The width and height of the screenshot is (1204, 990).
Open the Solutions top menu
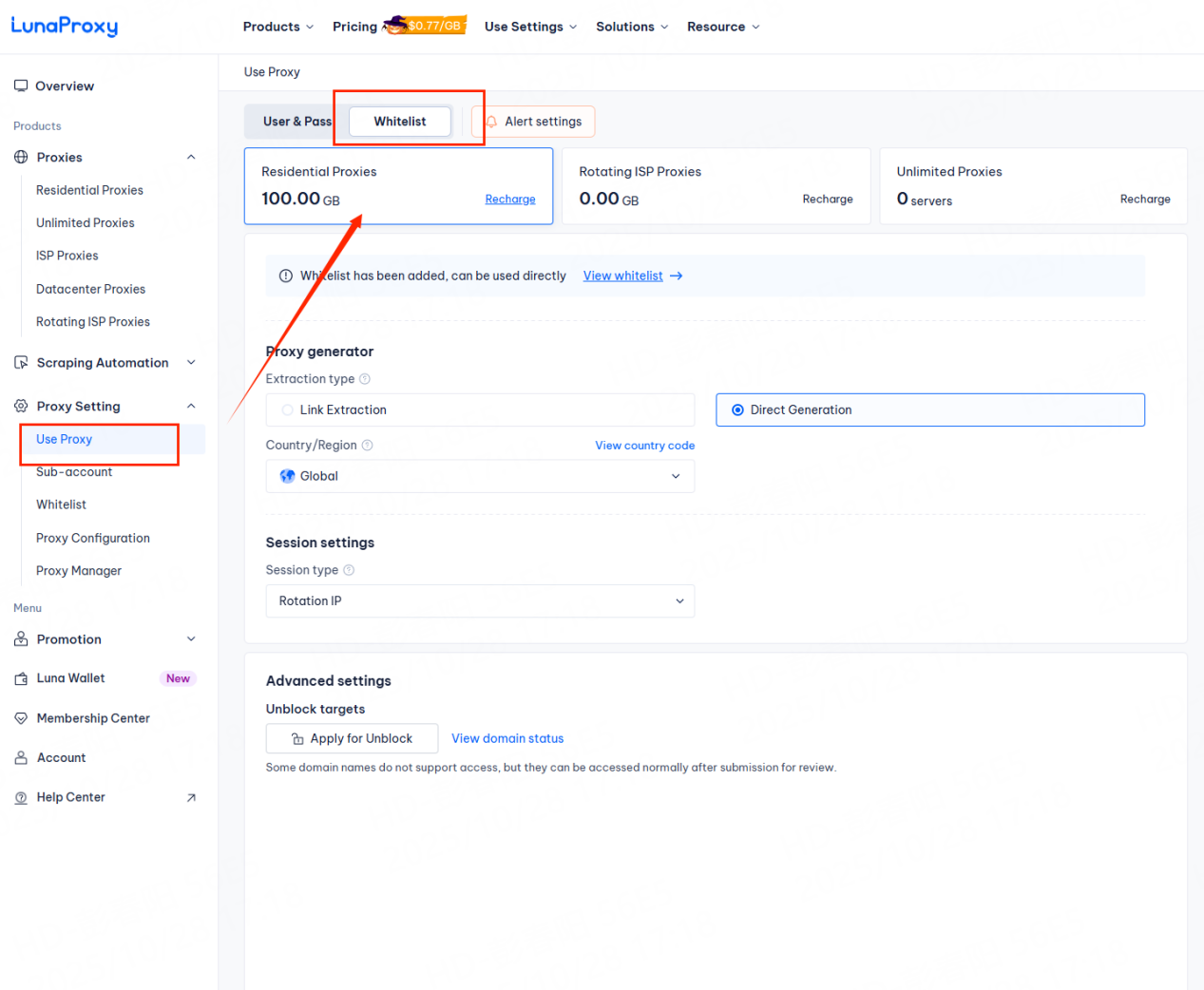(632, 27)
